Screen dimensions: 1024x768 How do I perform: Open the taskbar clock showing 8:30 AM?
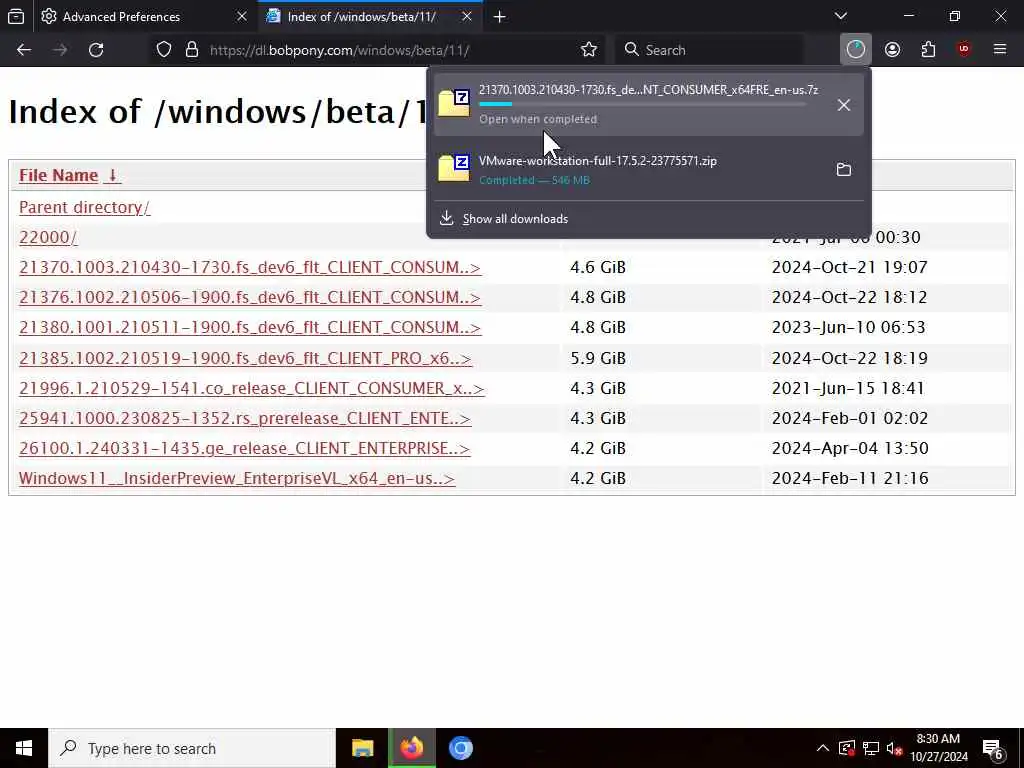point(938,748)
